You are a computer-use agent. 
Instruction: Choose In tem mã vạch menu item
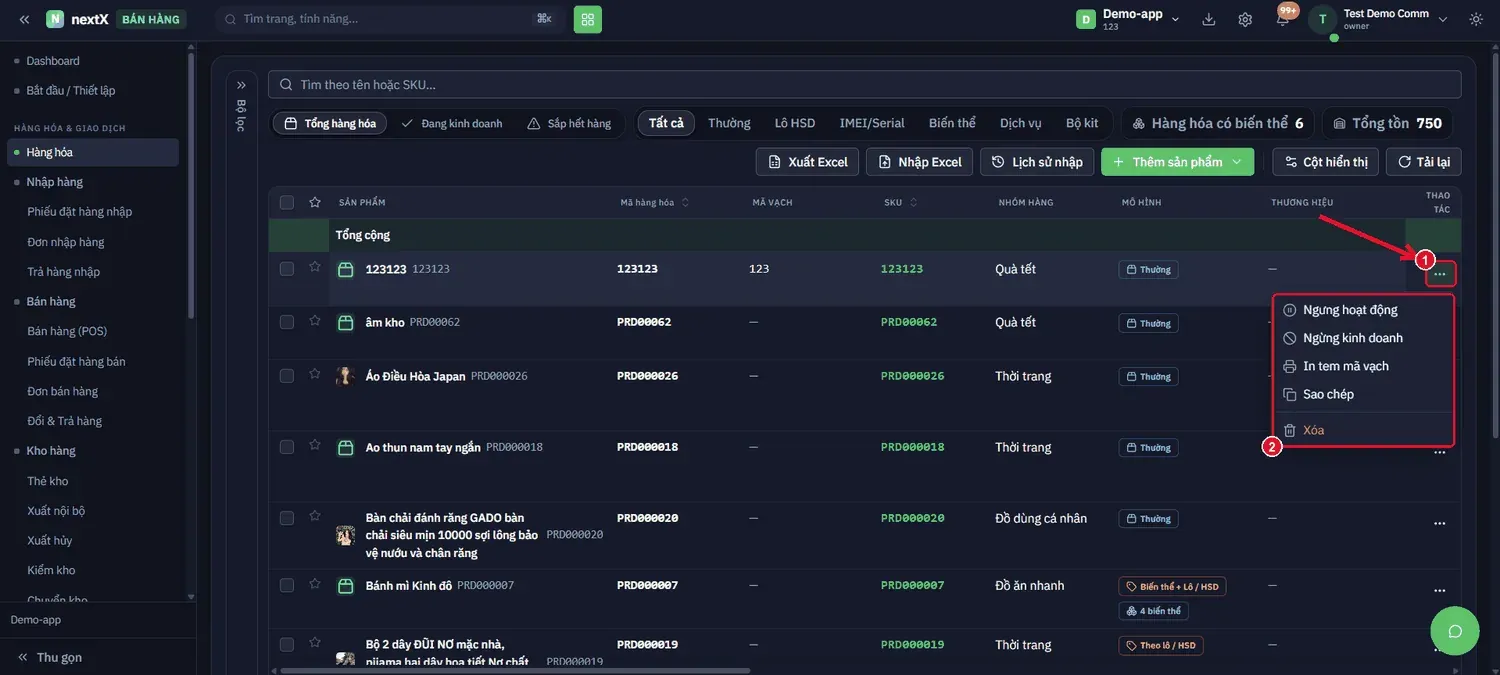point(1364,366)
